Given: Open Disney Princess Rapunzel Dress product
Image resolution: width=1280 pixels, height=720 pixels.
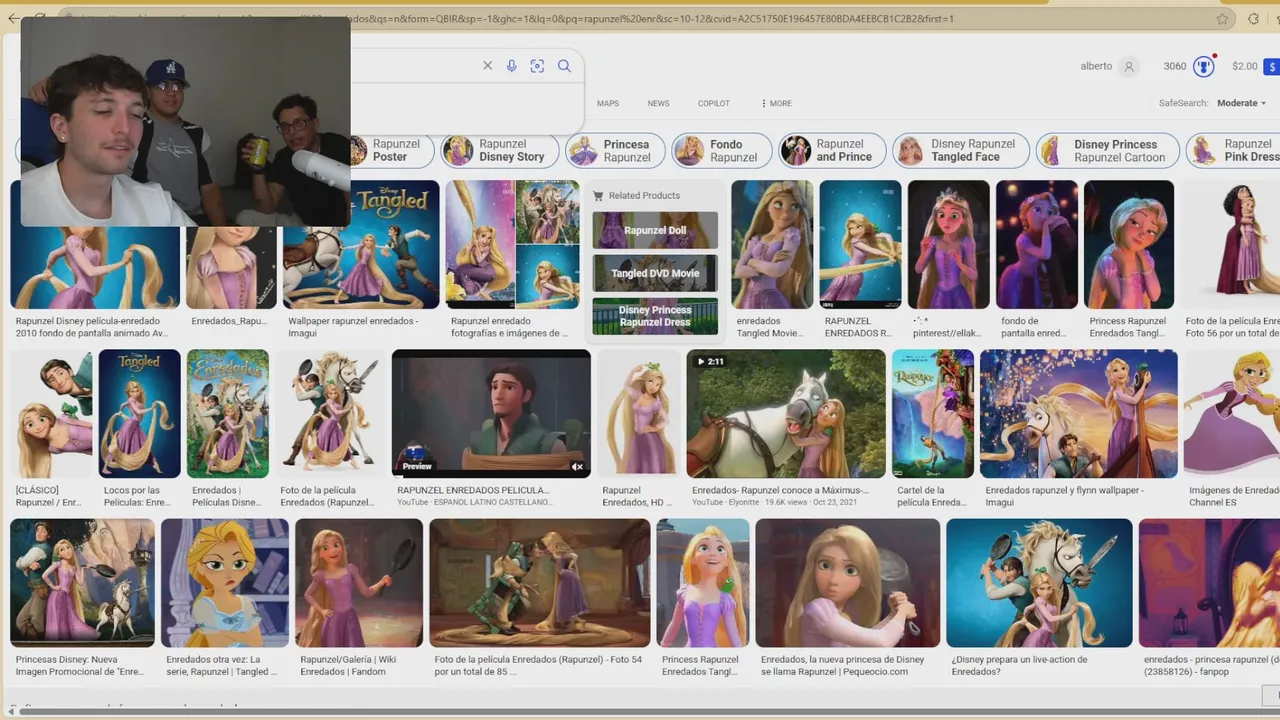Looking at the screenshot, I should coord(655,316).
